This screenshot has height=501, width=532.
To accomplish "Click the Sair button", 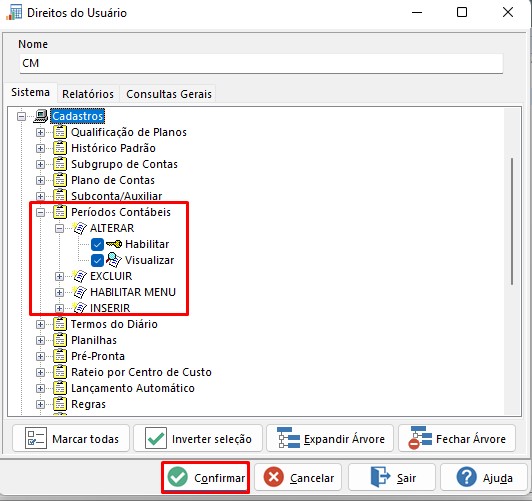I will pos(392,477).
